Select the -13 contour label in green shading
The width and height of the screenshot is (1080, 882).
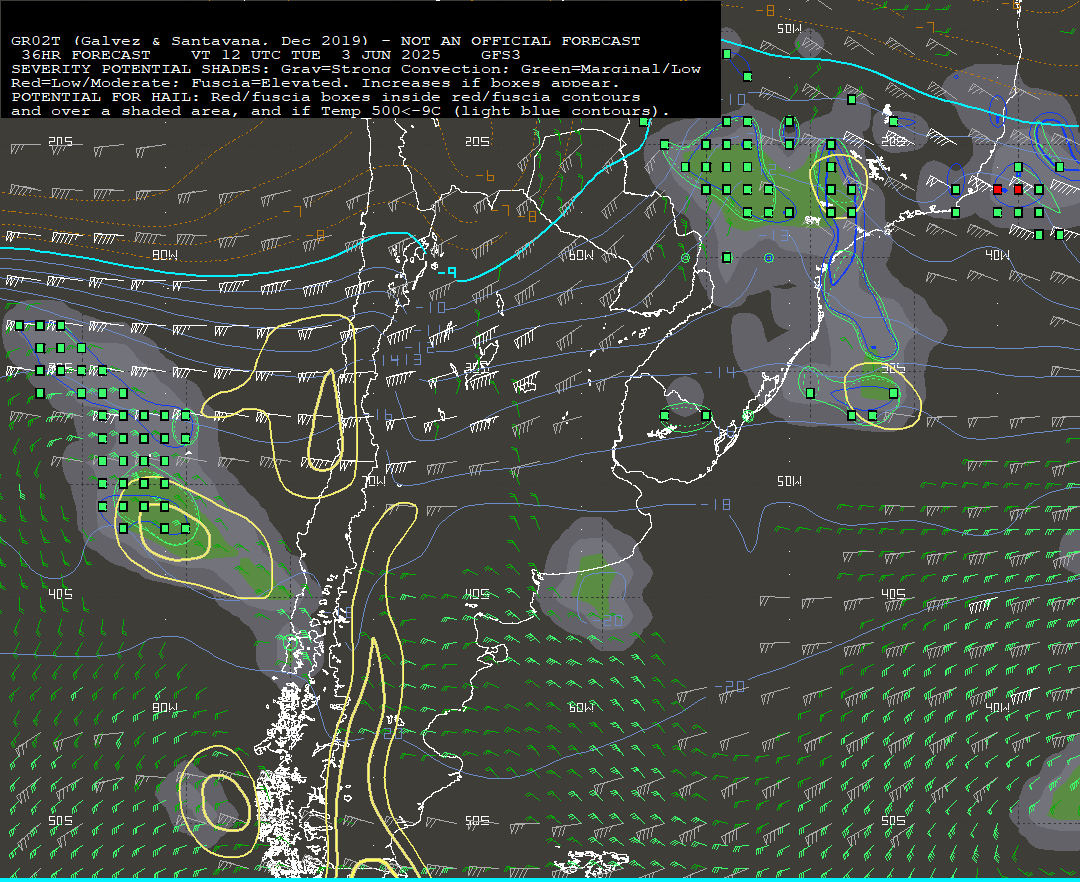click(x=774, y=235)
